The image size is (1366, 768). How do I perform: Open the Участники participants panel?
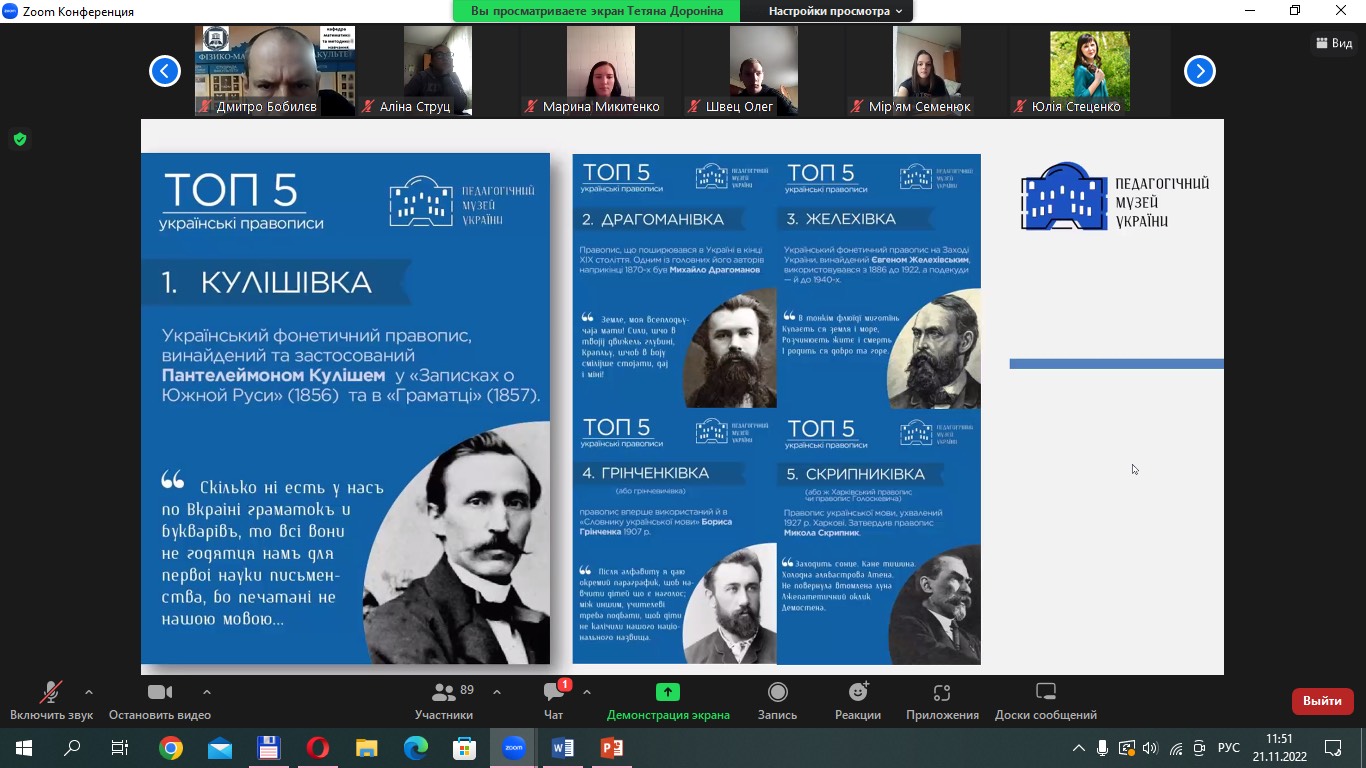pos(444,701)
